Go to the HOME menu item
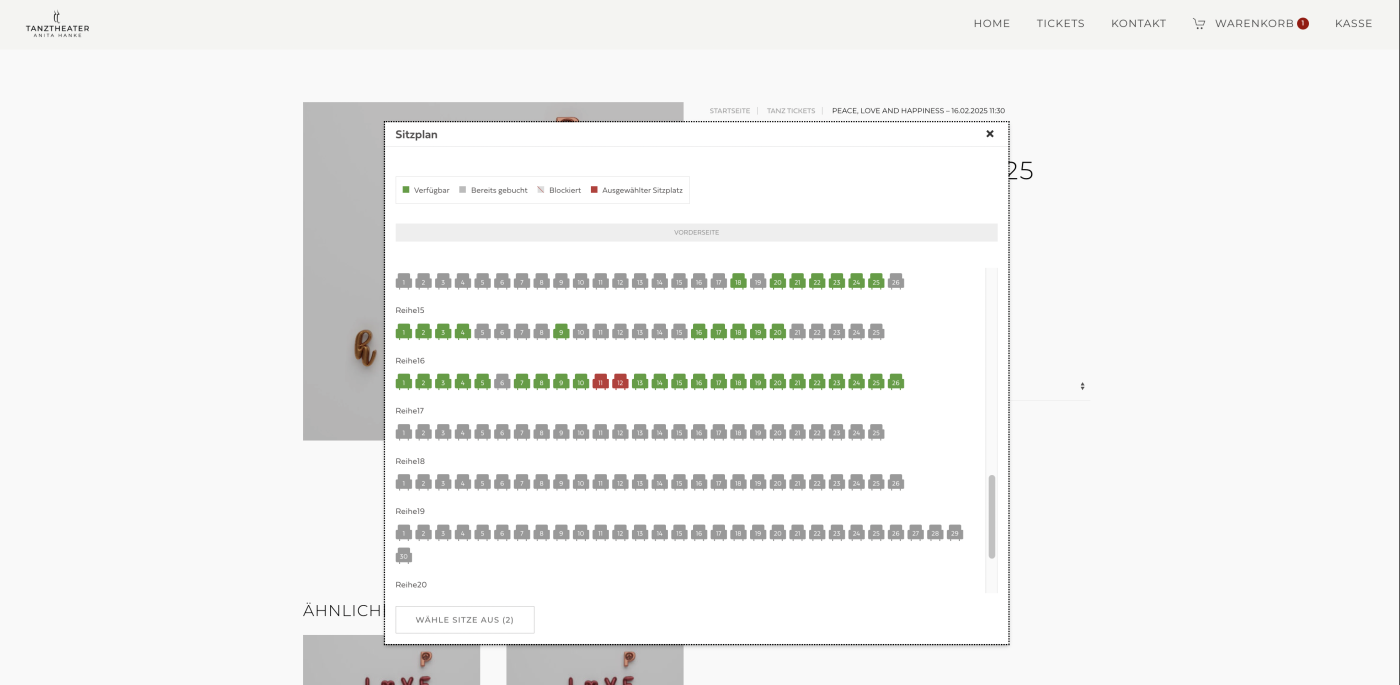 (991, 24)
